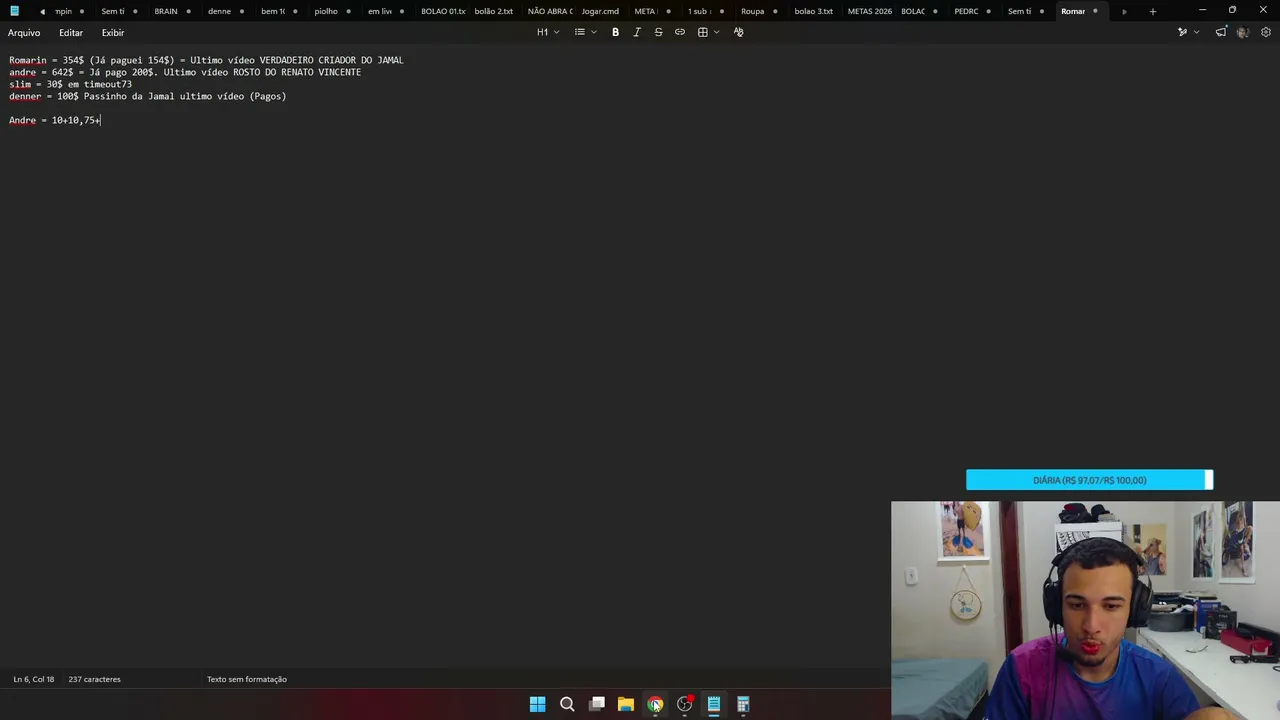Switch to Chrome on the taskbar
Image resolution: width=1280 pixels, height=720 pixels.
(655, 704)
